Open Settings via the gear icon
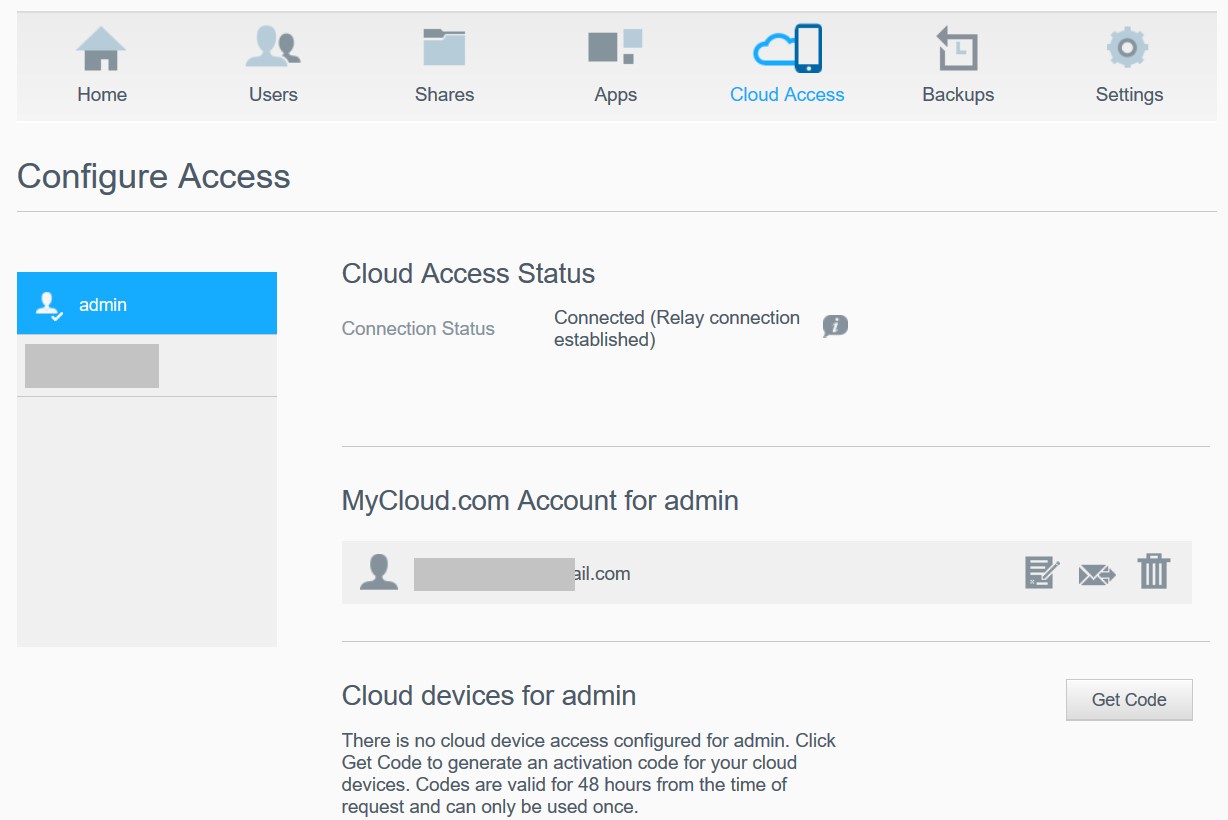Screen dimensions: 1228x820 [1128, 49]
